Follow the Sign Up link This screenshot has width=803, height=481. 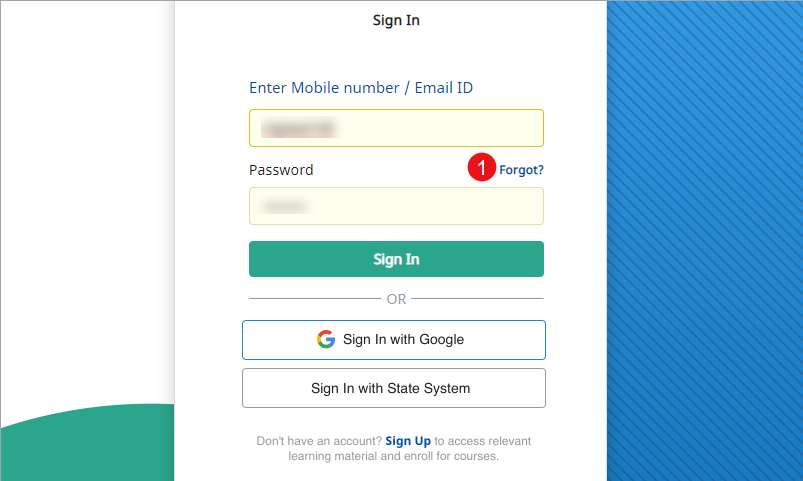(x=408, y=441)
